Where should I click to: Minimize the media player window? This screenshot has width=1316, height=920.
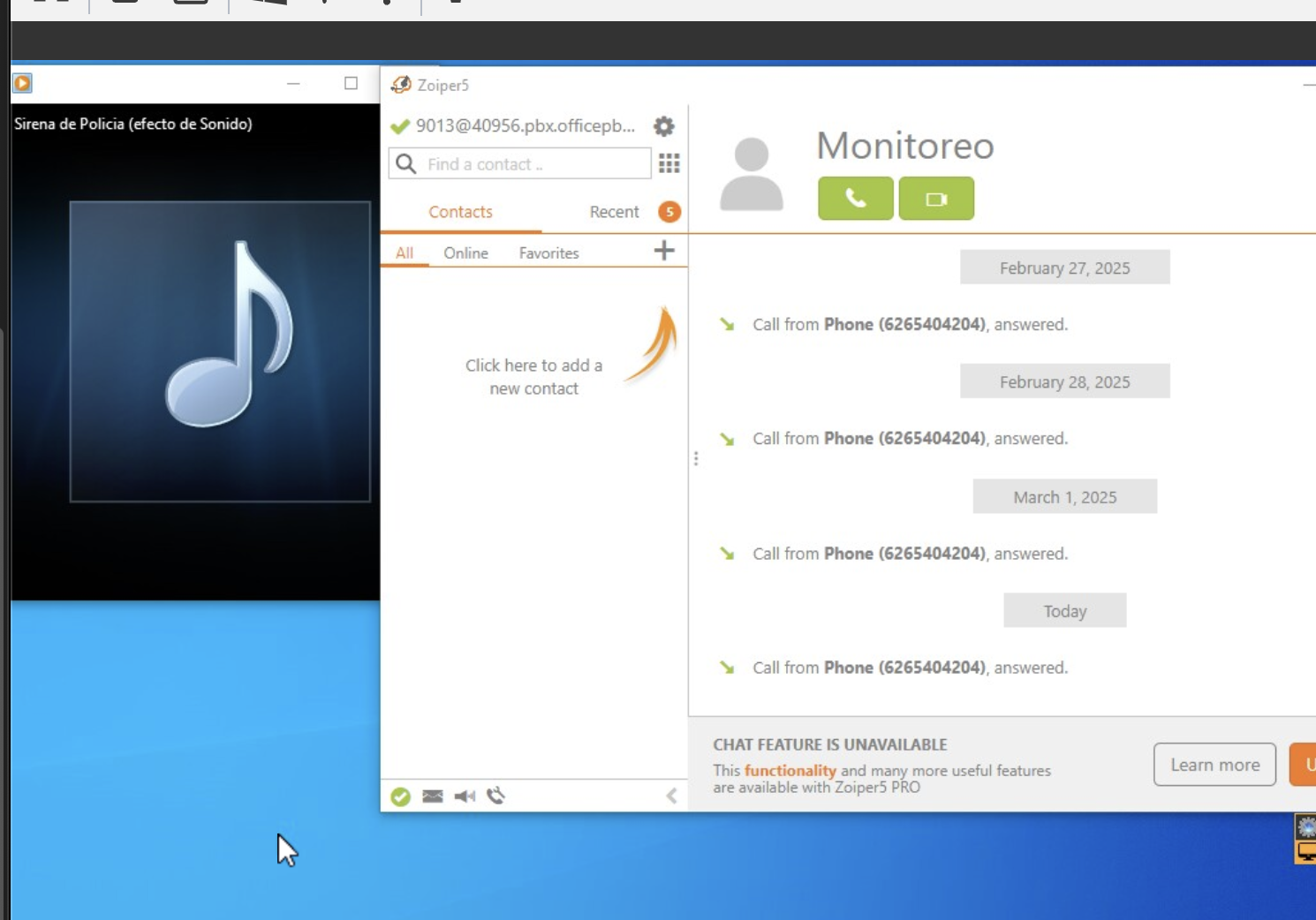pos(293,83)
